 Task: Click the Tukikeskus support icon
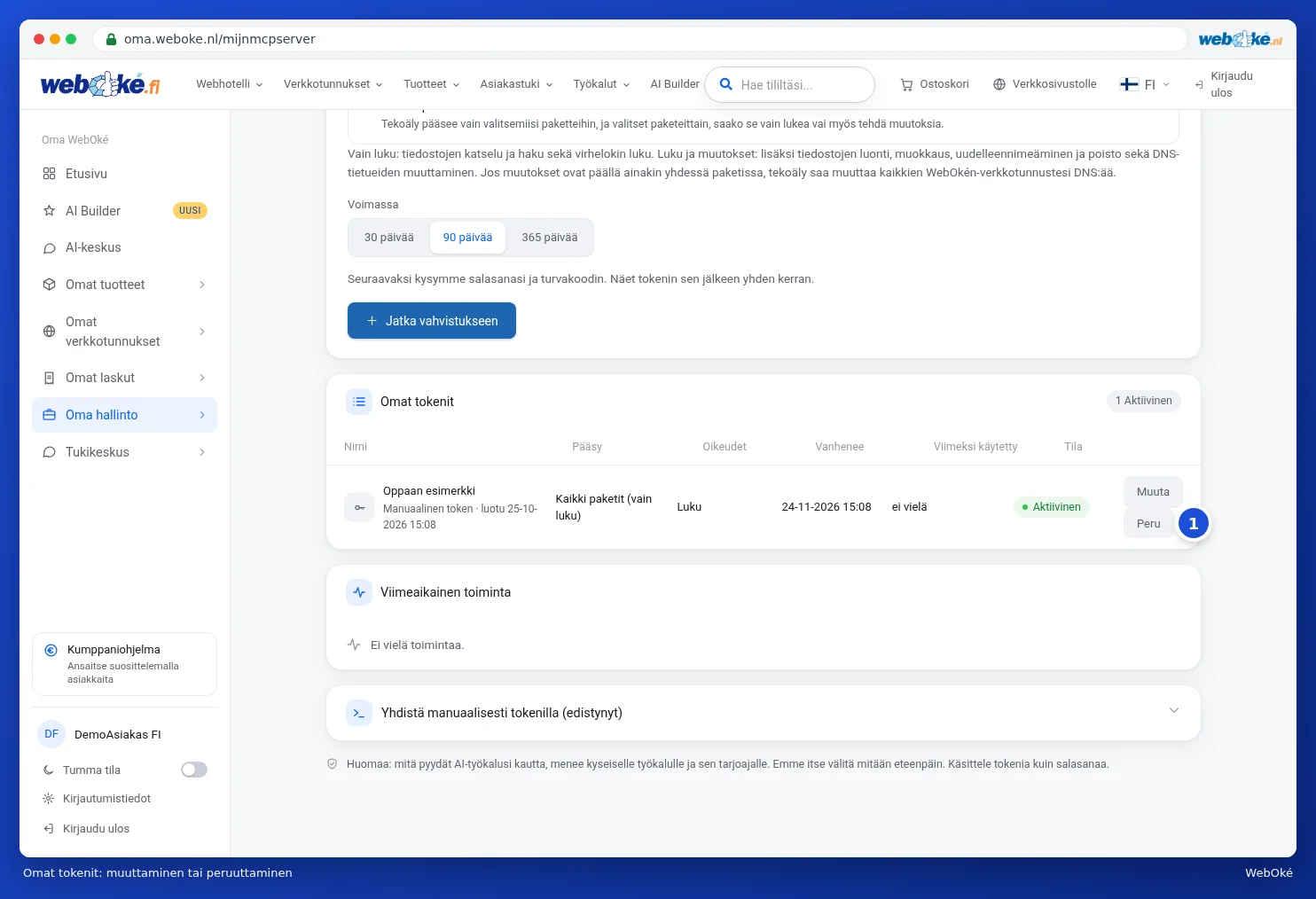click(x=49, y=452)
